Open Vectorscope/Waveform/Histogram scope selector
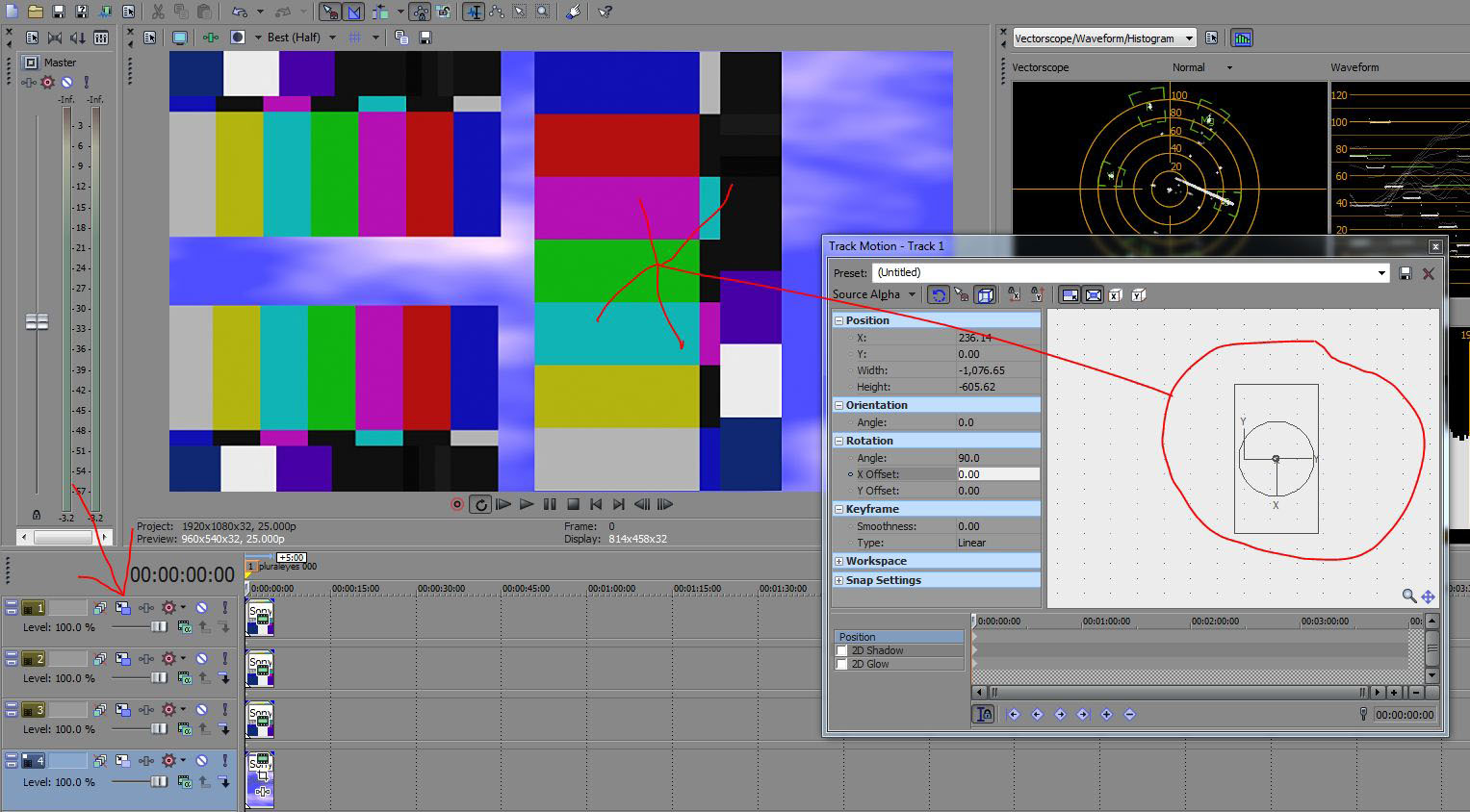The height and width of the screenshot is (812, 1470). 1103,38
